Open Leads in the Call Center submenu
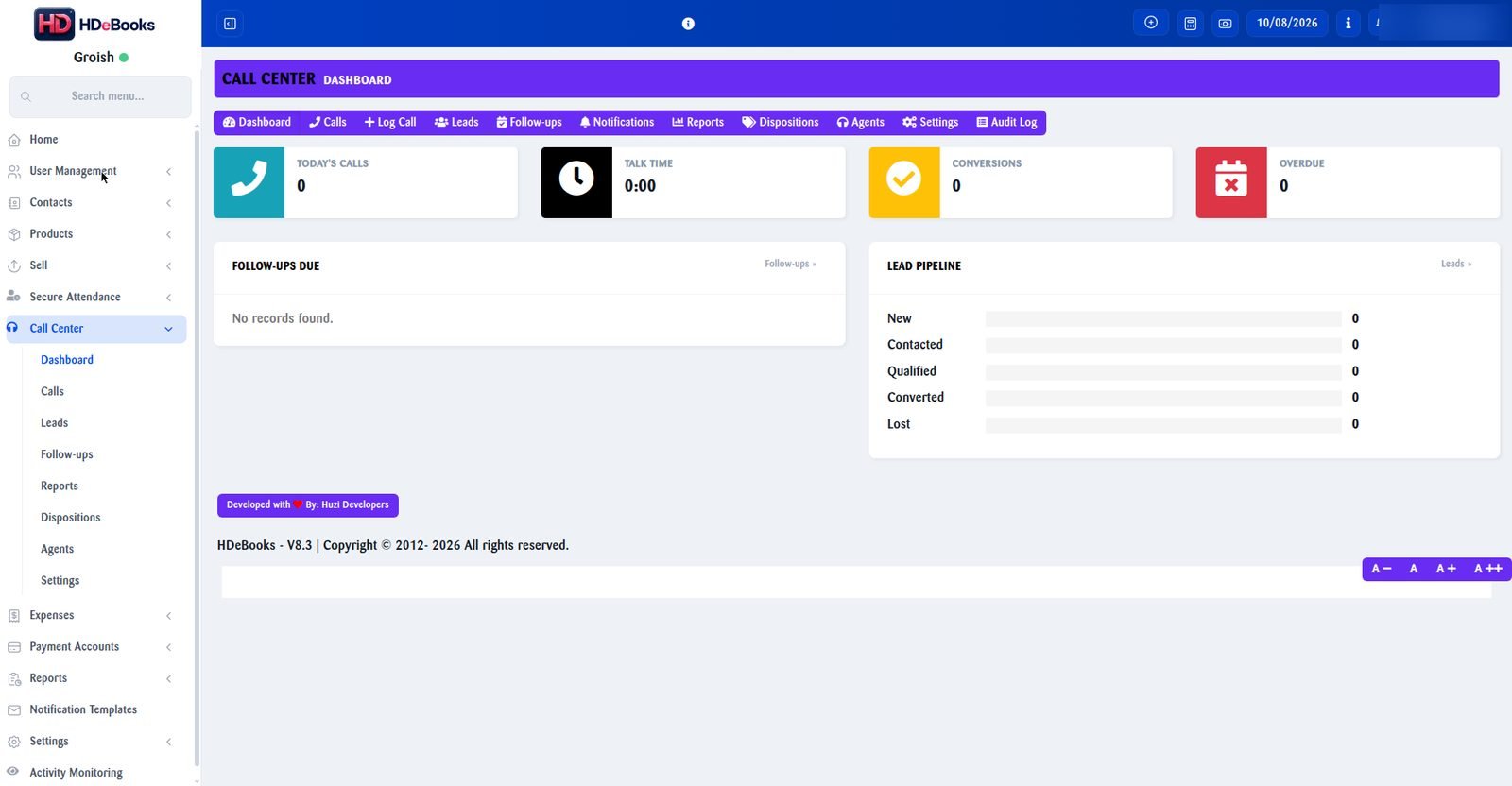1512x786 pixels. [54, 423]
